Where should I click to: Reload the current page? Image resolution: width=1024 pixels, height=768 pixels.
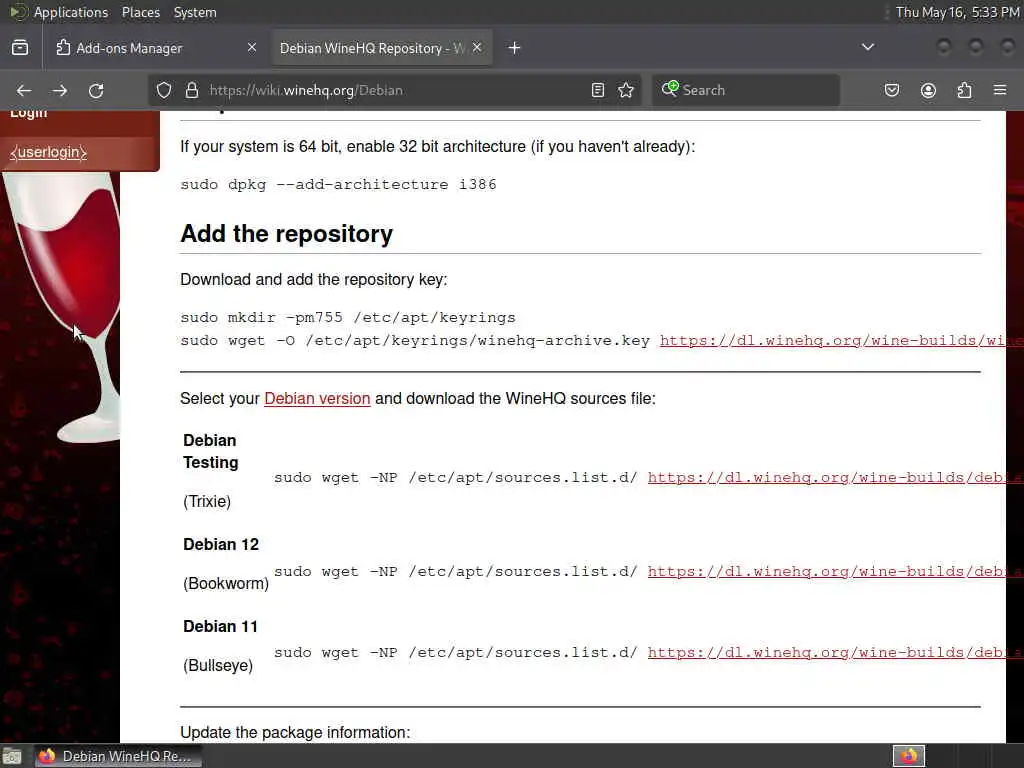[x=96, y=90]
